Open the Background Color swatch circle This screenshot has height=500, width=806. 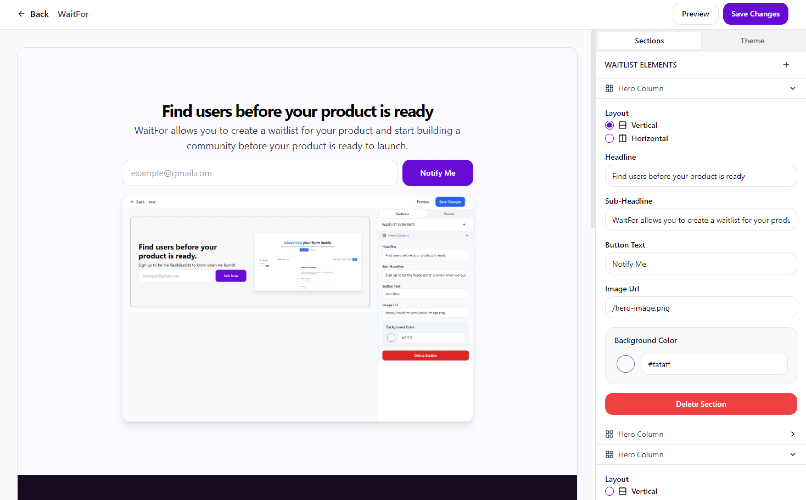tap(625, 364)
